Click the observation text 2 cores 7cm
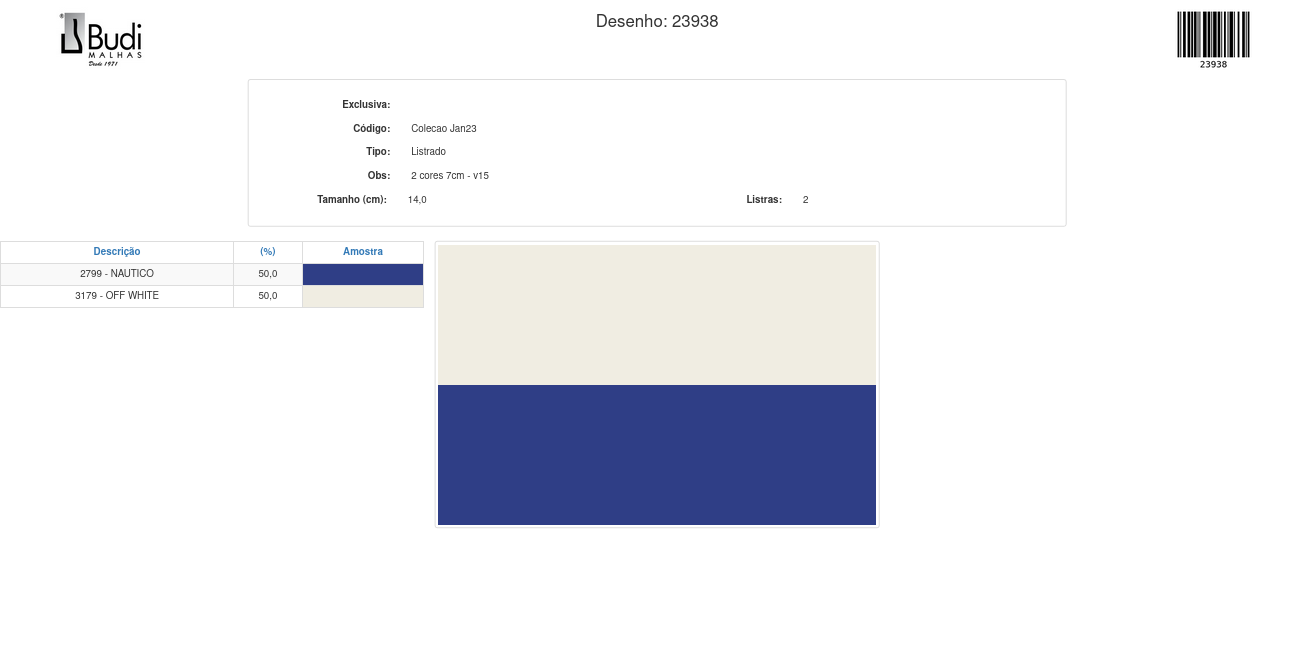The height and width of the screenshot is (655, 1310). [x=449, y=176]
